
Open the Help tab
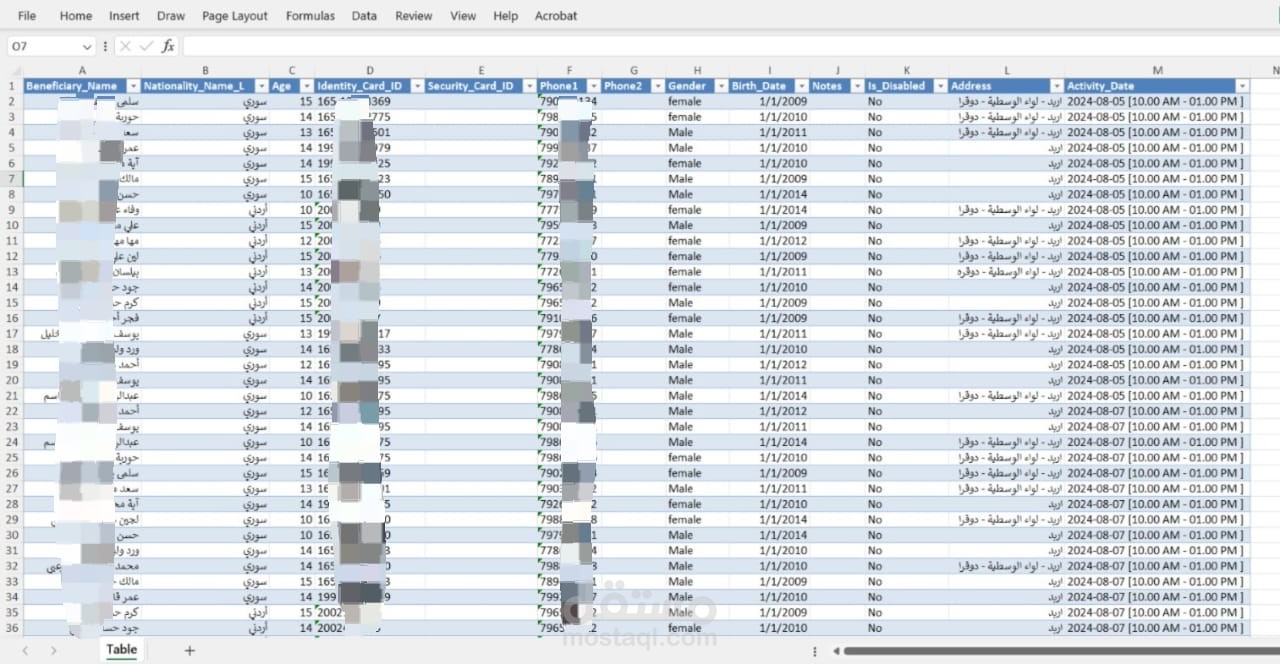coord(506,16)
